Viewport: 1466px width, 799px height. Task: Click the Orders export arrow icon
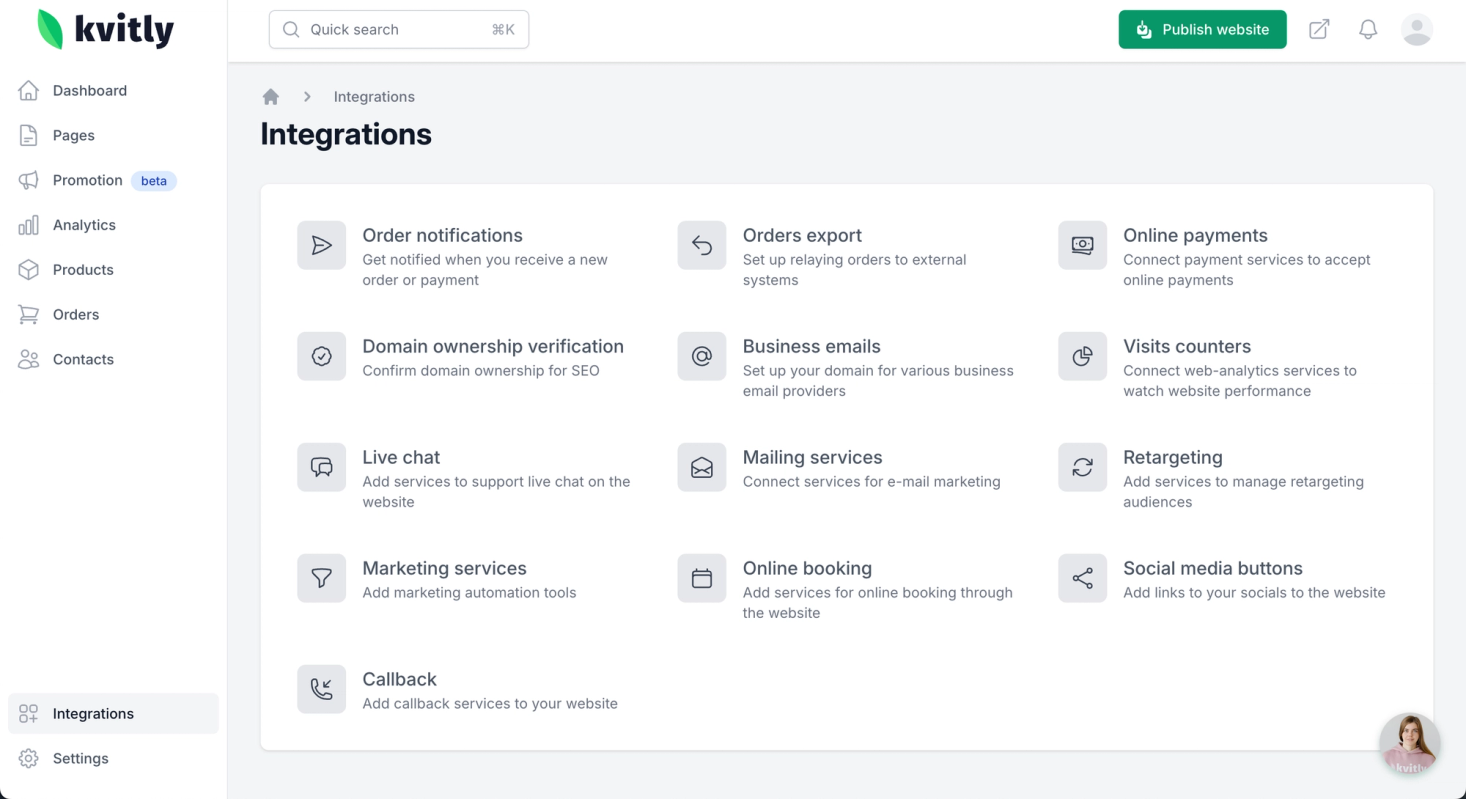point(702,245)
